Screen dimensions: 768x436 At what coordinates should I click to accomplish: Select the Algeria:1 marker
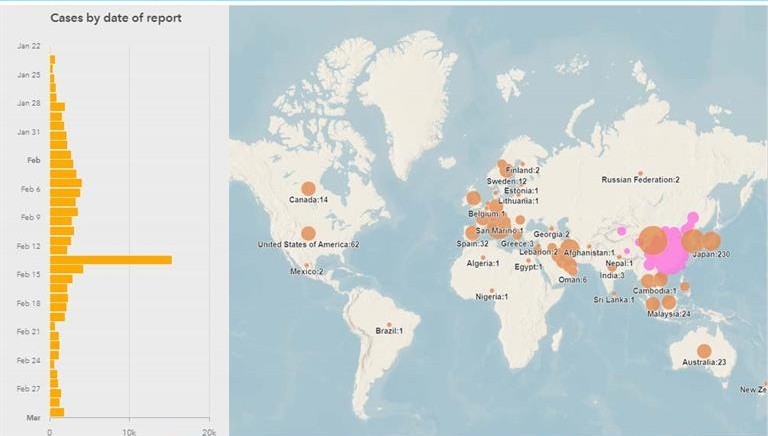coord(483,257)
